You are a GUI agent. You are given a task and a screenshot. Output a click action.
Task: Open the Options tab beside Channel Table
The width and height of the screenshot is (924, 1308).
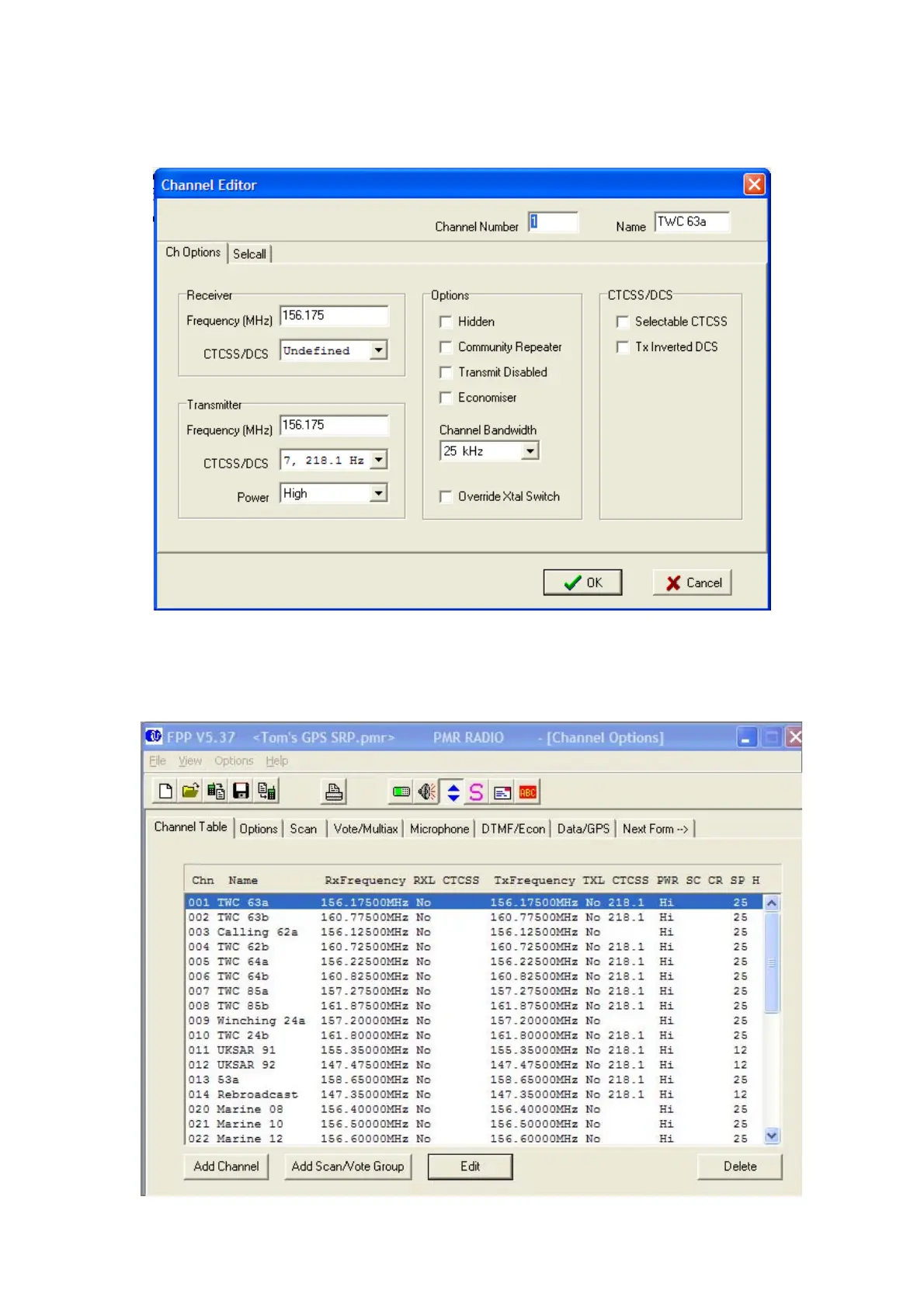259,829
